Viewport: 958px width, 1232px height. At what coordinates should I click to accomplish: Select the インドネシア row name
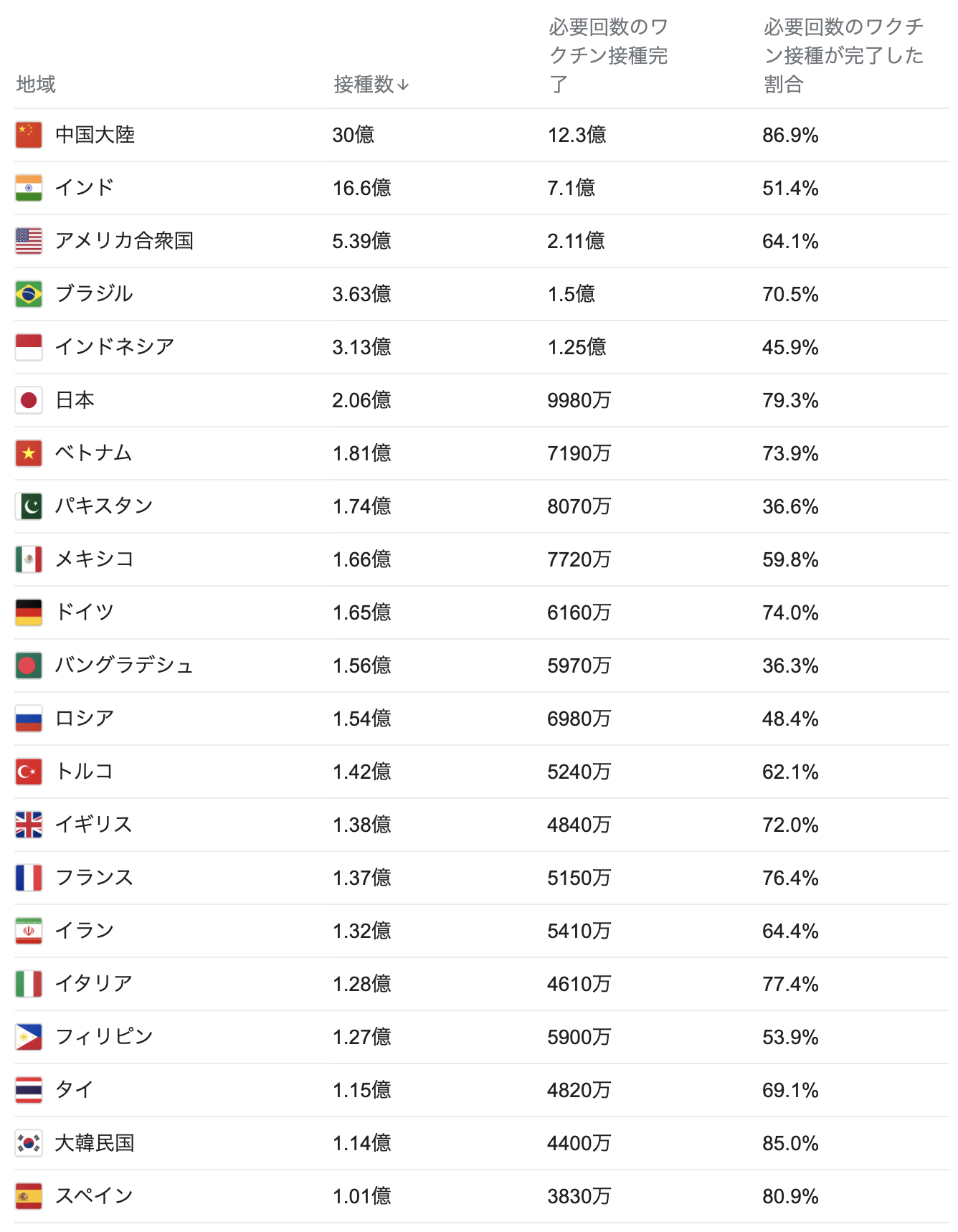coord(115,347)
